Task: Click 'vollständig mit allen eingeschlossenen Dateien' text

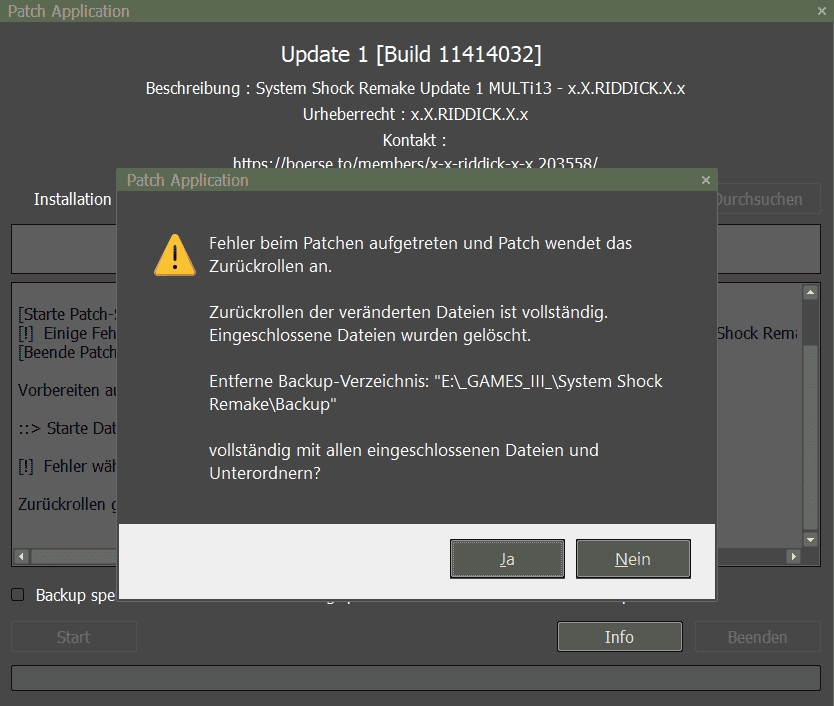Action: pyautogui.click(x=404, y=461)
